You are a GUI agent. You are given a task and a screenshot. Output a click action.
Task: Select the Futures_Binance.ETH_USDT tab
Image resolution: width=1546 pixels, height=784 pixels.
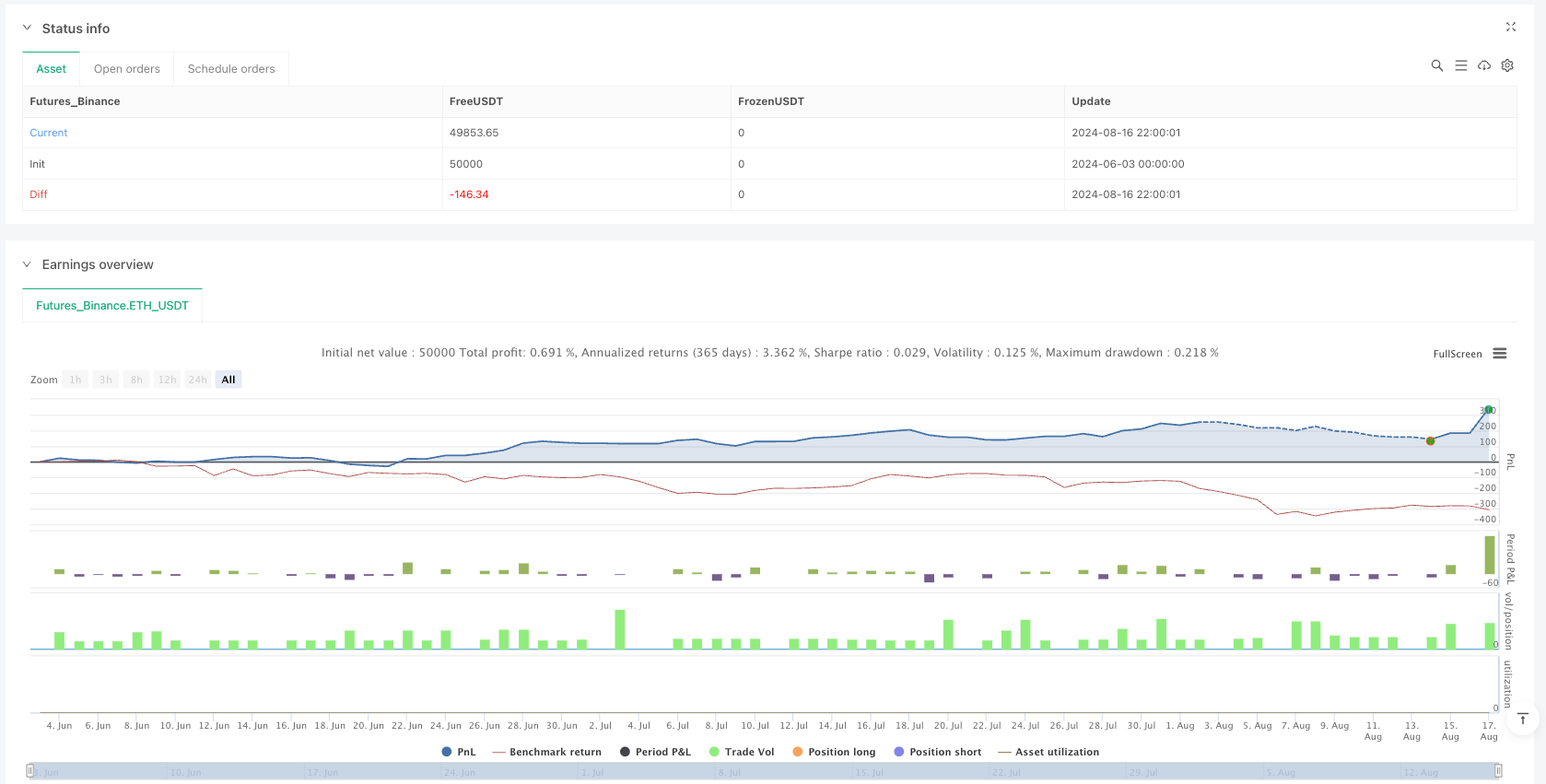[112, 306]
